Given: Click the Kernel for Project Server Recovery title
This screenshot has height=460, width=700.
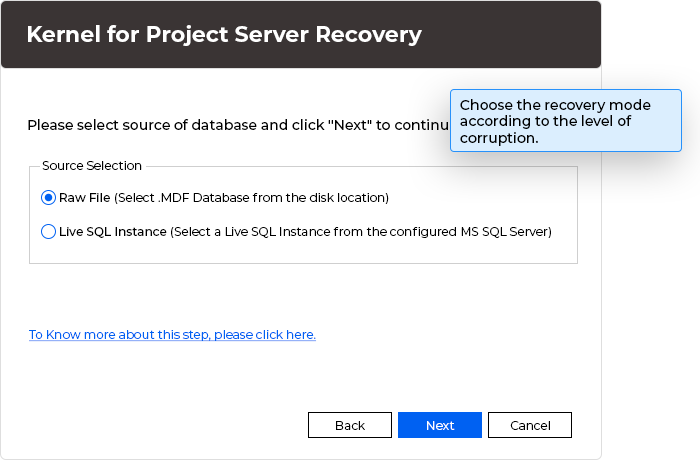Looking at the screenshot, I should pos(224,34).
